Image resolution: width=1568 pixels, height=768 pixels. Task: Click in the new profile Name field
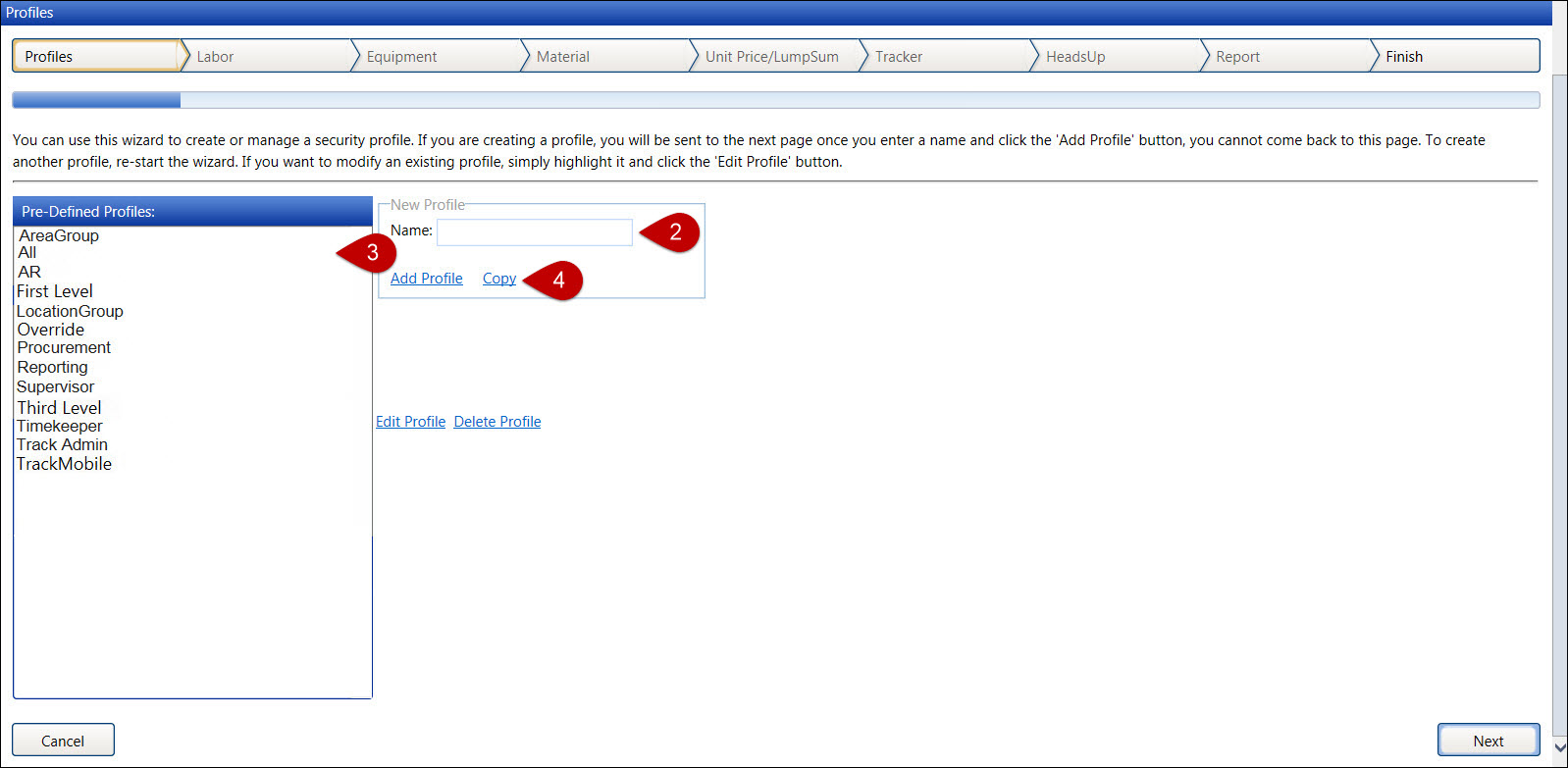[x=534, y=231]
